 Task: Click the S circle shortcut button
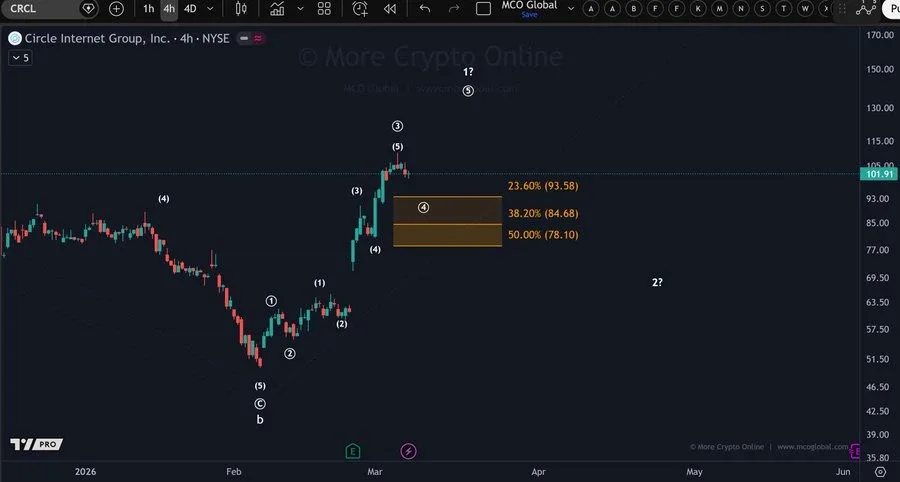(762, 9)
